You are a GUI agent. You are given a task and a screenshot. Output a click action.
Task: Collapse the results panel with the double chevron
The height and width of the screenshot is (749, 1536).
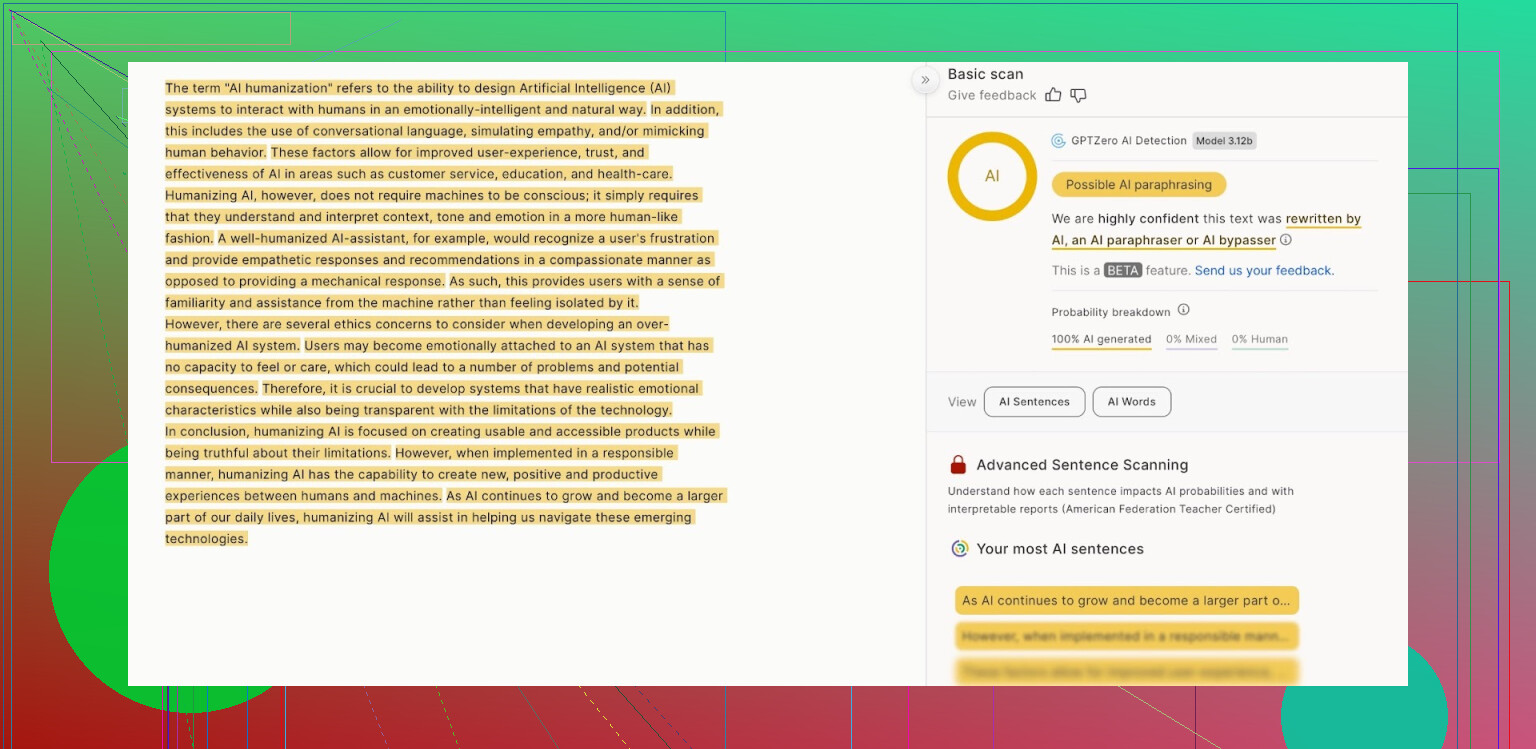[925, 80]
